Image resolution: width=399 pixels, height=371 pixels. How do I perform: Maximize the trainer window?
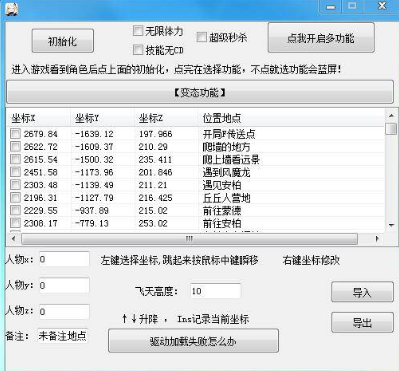point(352,6)
